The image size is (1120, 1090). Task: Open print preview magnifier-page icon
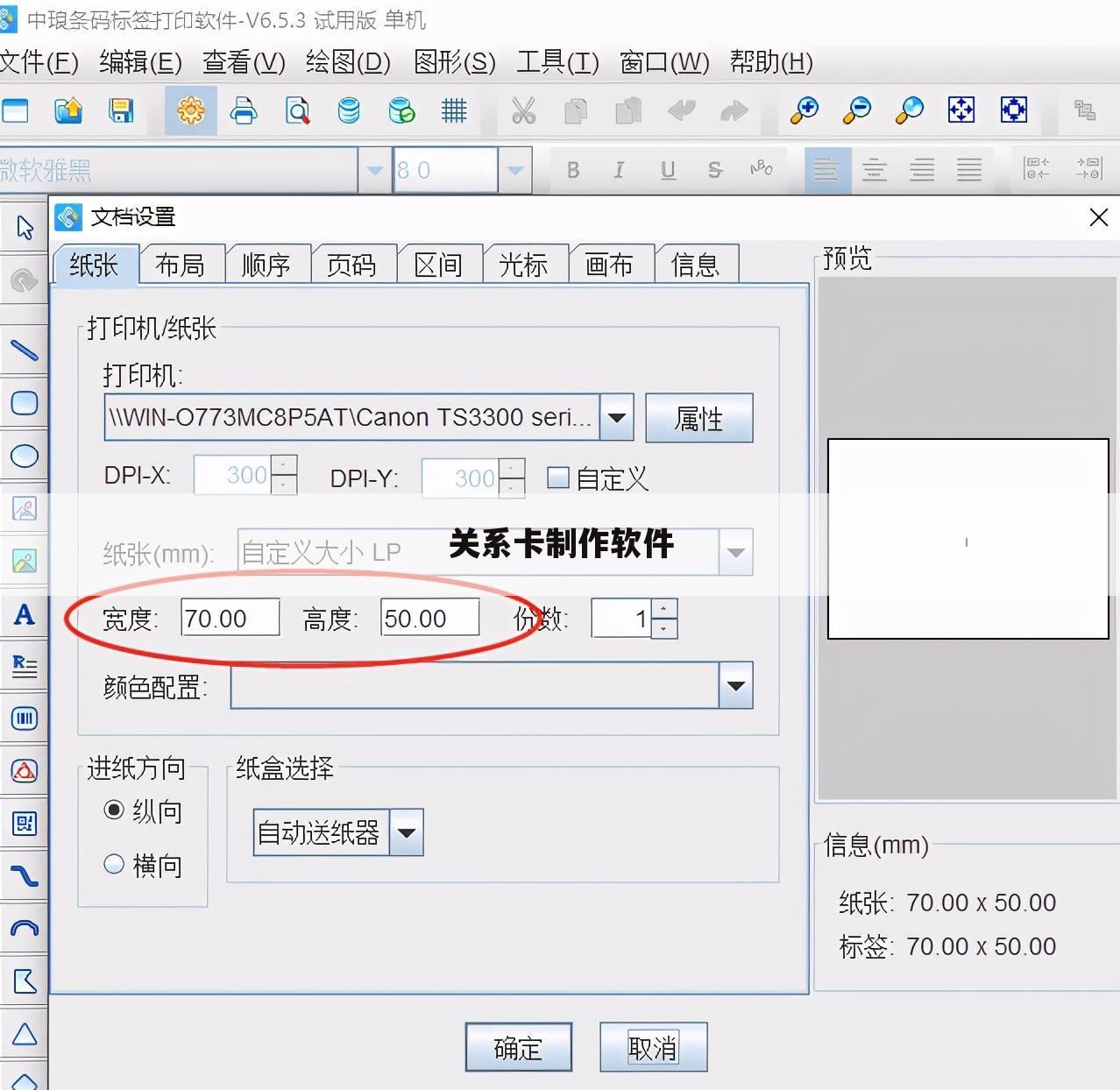(297, 111)
